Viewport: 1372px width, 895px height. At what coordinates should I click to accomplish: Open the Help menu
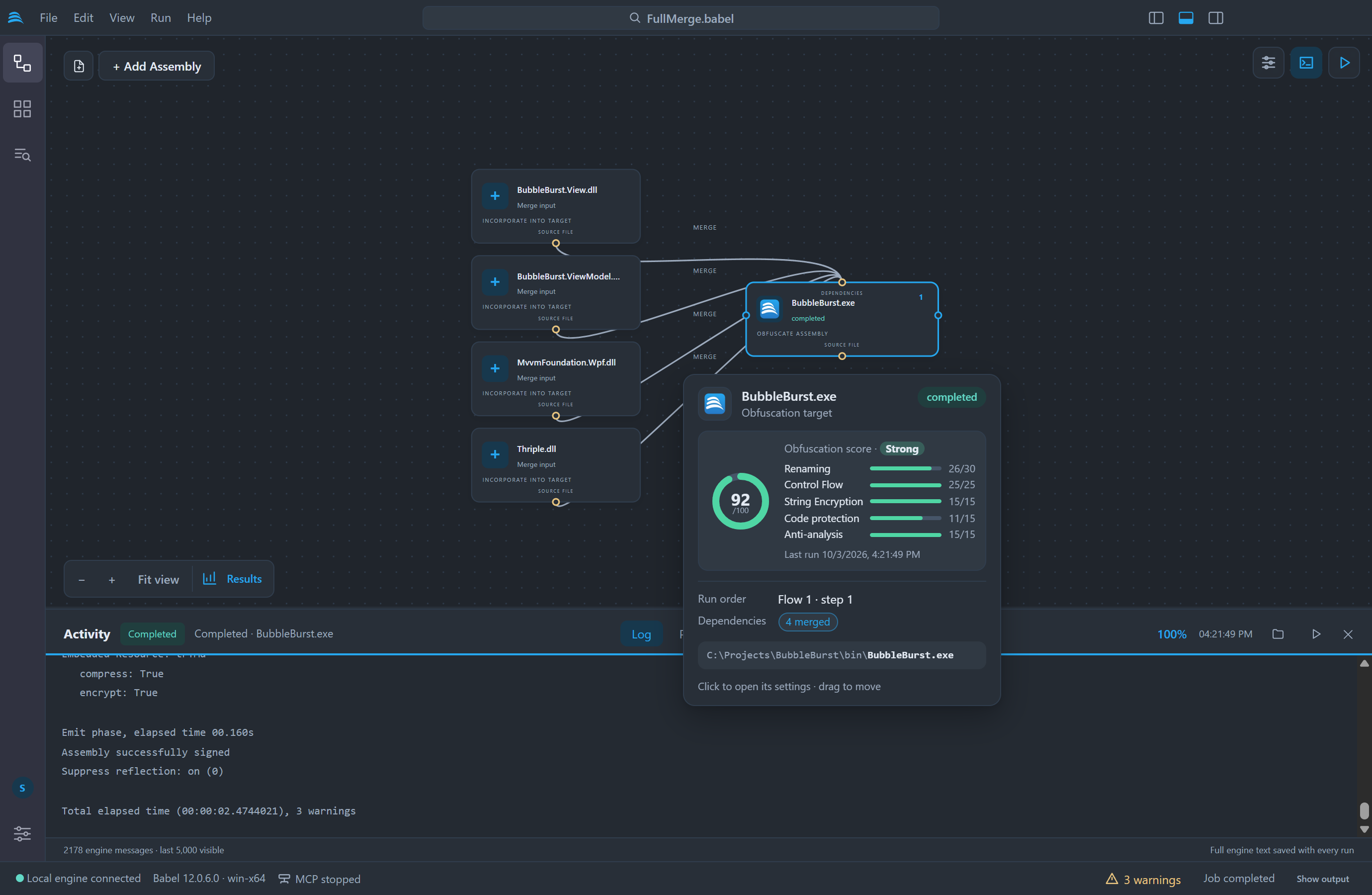click(199, 18)
